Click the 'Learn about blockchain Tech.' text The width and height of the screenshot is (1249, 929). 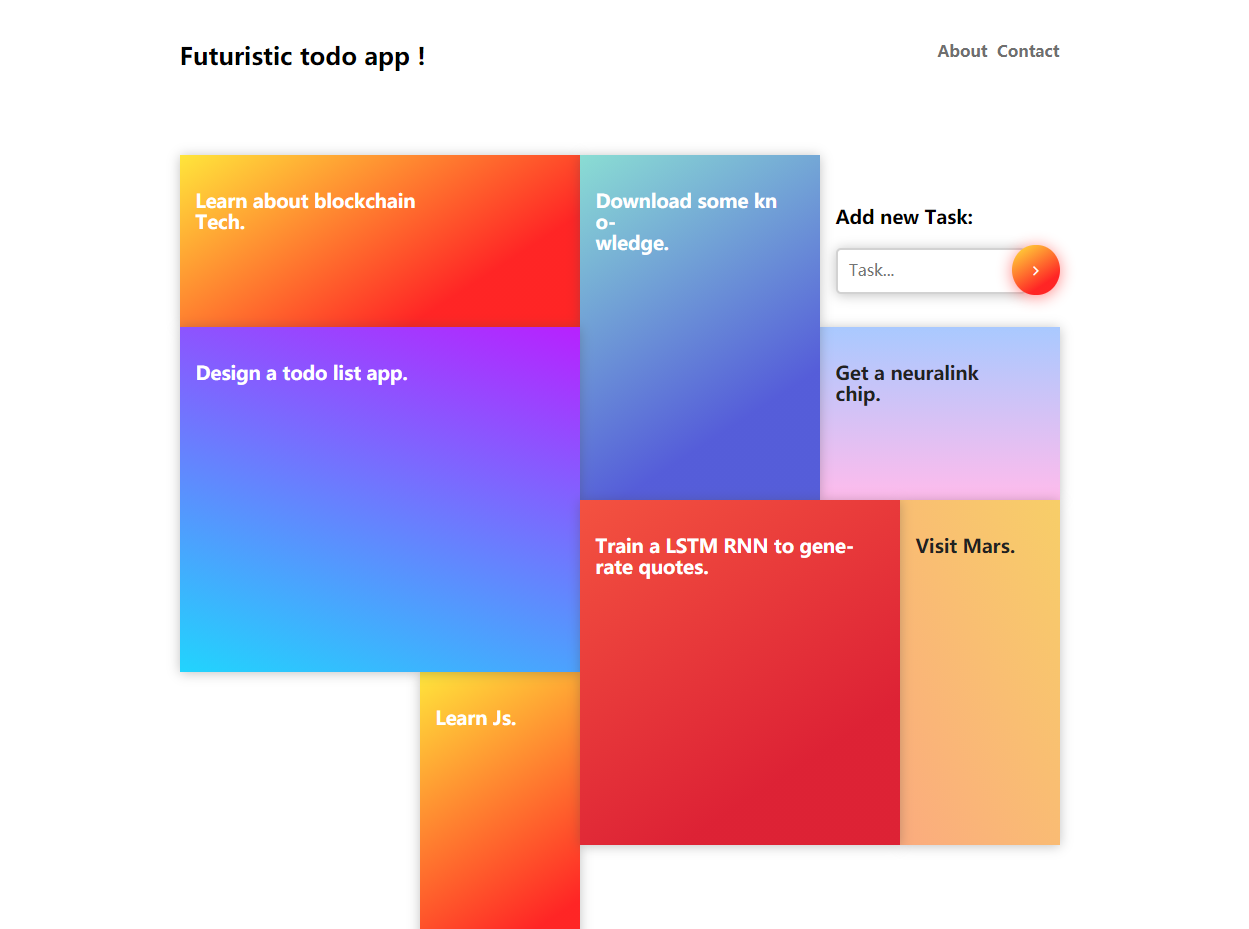(x=305, y=212)
